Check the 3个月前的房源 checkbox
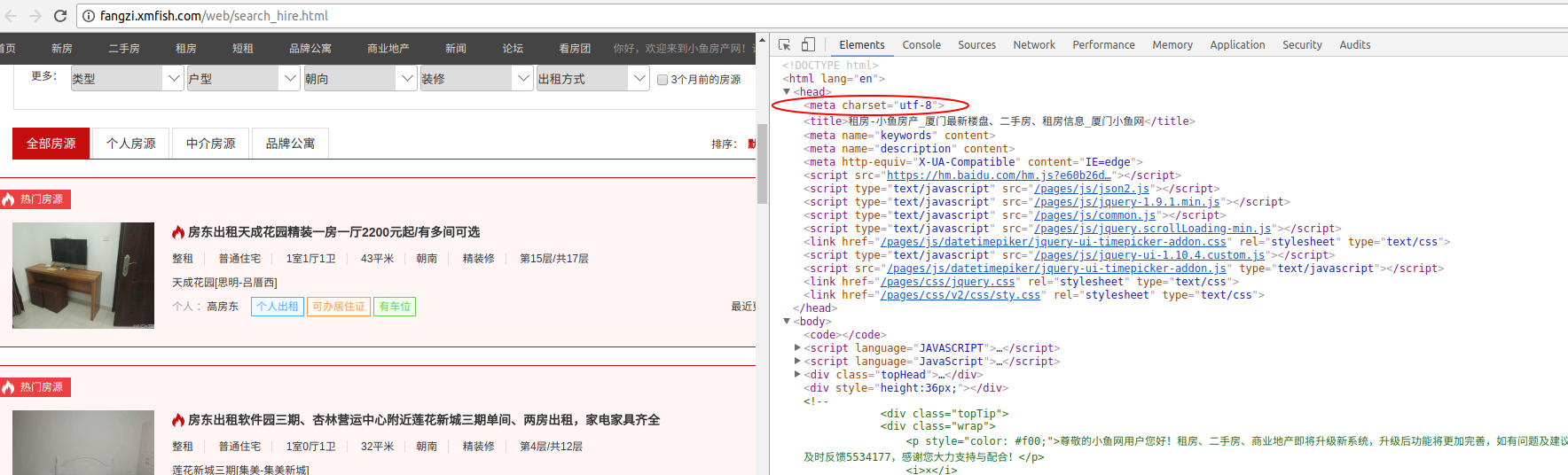The height and width of the screenshot is (475, 1568). (x=662, y=80)
